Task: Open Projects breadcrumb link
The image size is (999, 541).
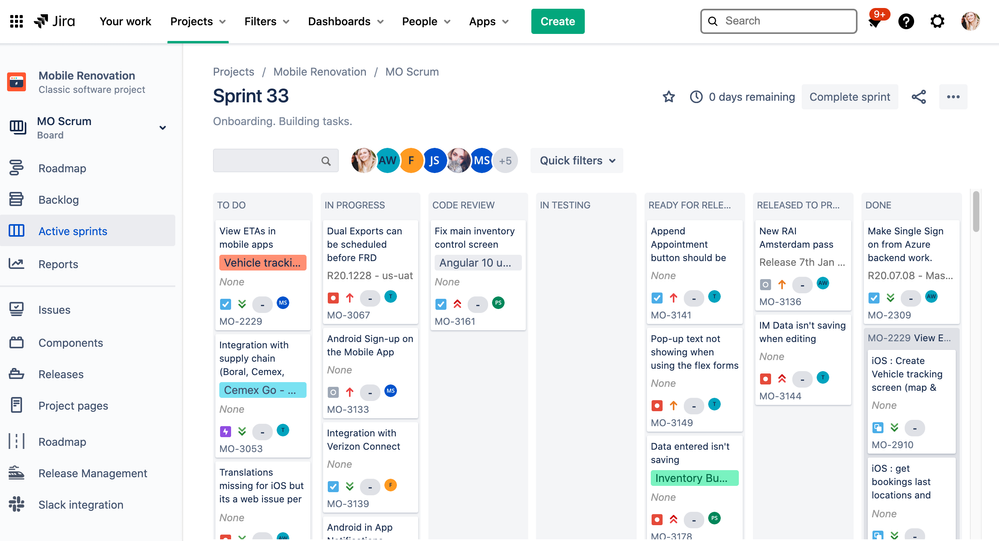Action: click(233, 72)
